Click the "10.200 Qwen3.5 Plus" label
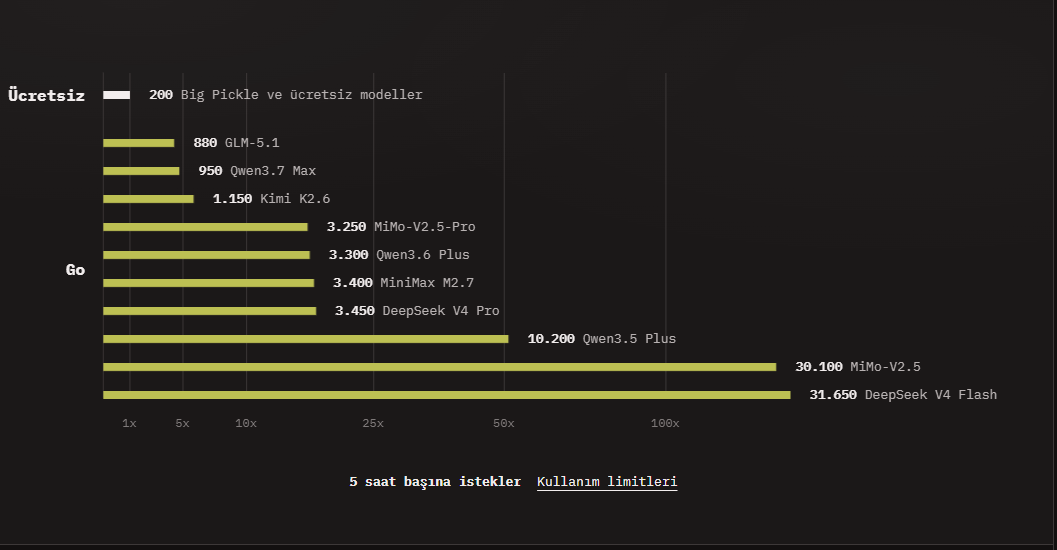The height and width of the screenshot is (550, 1057). coord(601,338)
